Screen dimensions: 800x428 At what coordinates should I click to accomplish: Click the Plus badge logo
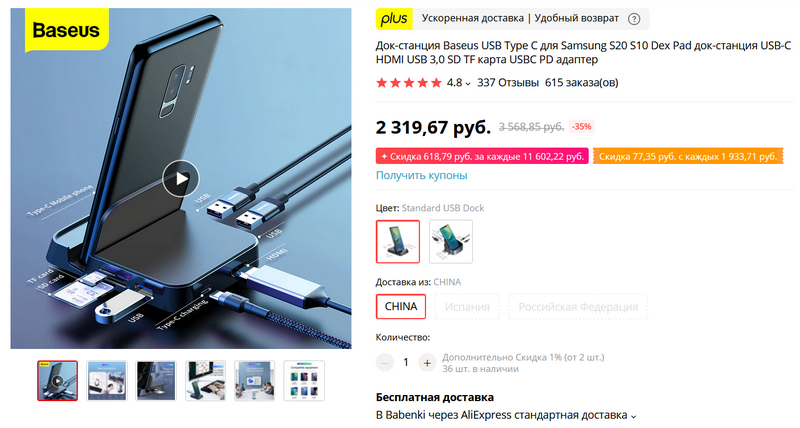(394, 19)
